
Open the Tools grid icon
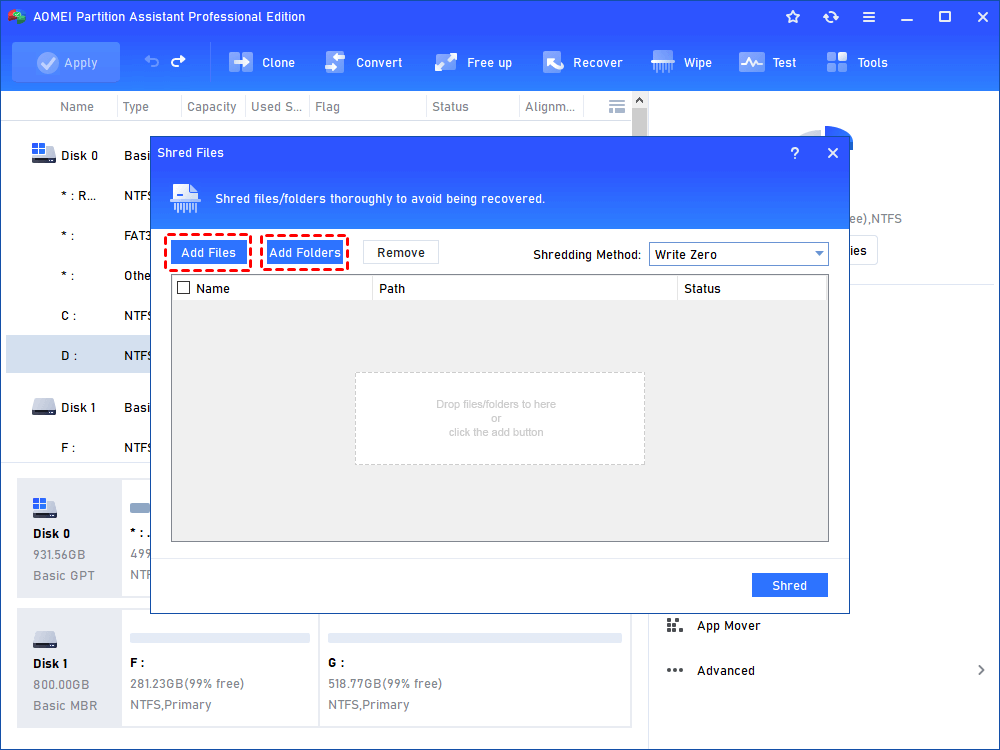pos(837,62)
